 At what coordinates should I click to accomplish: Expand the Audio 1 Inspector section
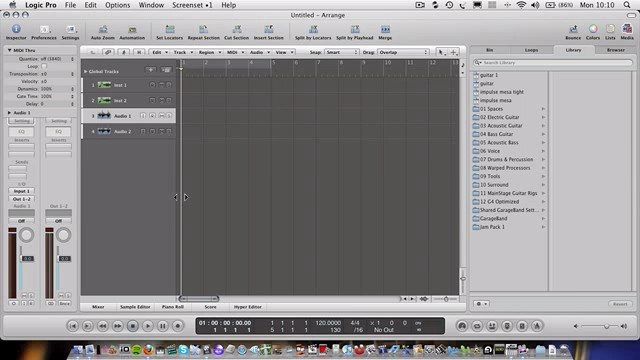coord(9,113)
